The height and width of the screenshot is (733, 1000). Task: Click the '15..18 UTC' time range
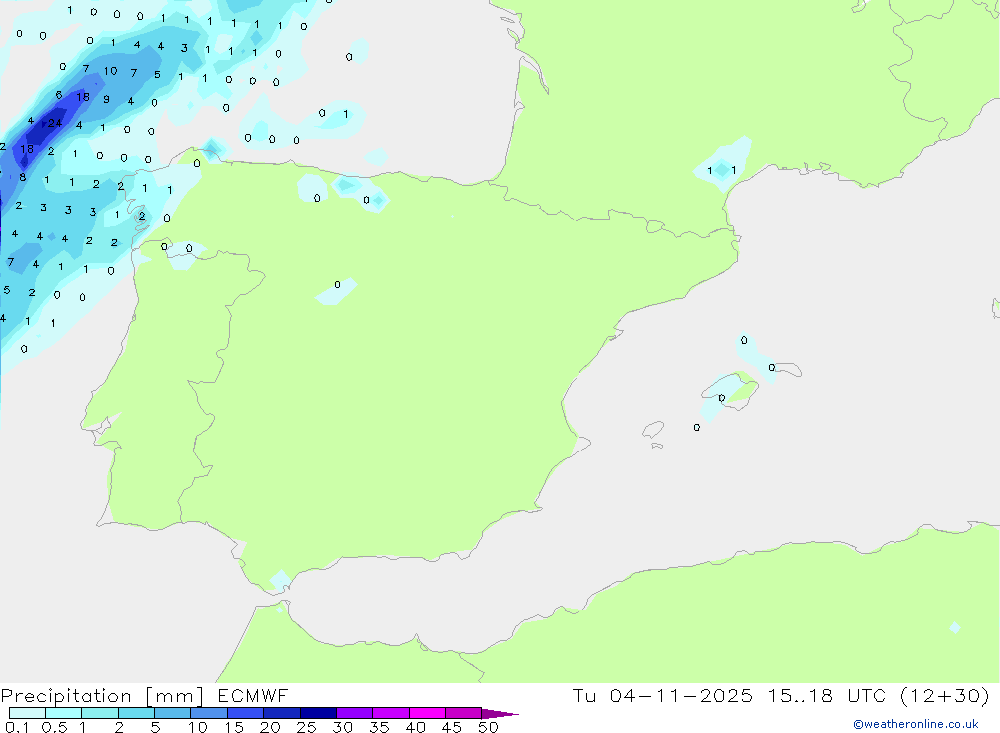click(x=827, y=695)
